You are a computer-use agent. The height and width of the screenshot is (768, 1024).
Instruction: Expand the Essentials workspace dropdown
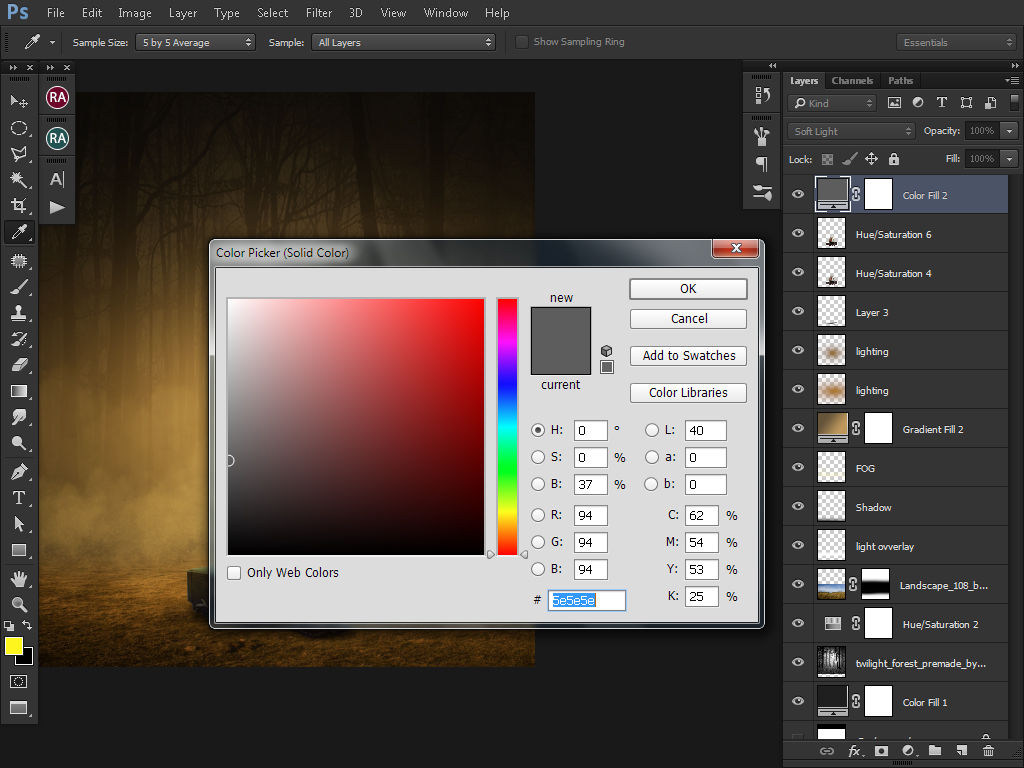(x=957, y=42)
